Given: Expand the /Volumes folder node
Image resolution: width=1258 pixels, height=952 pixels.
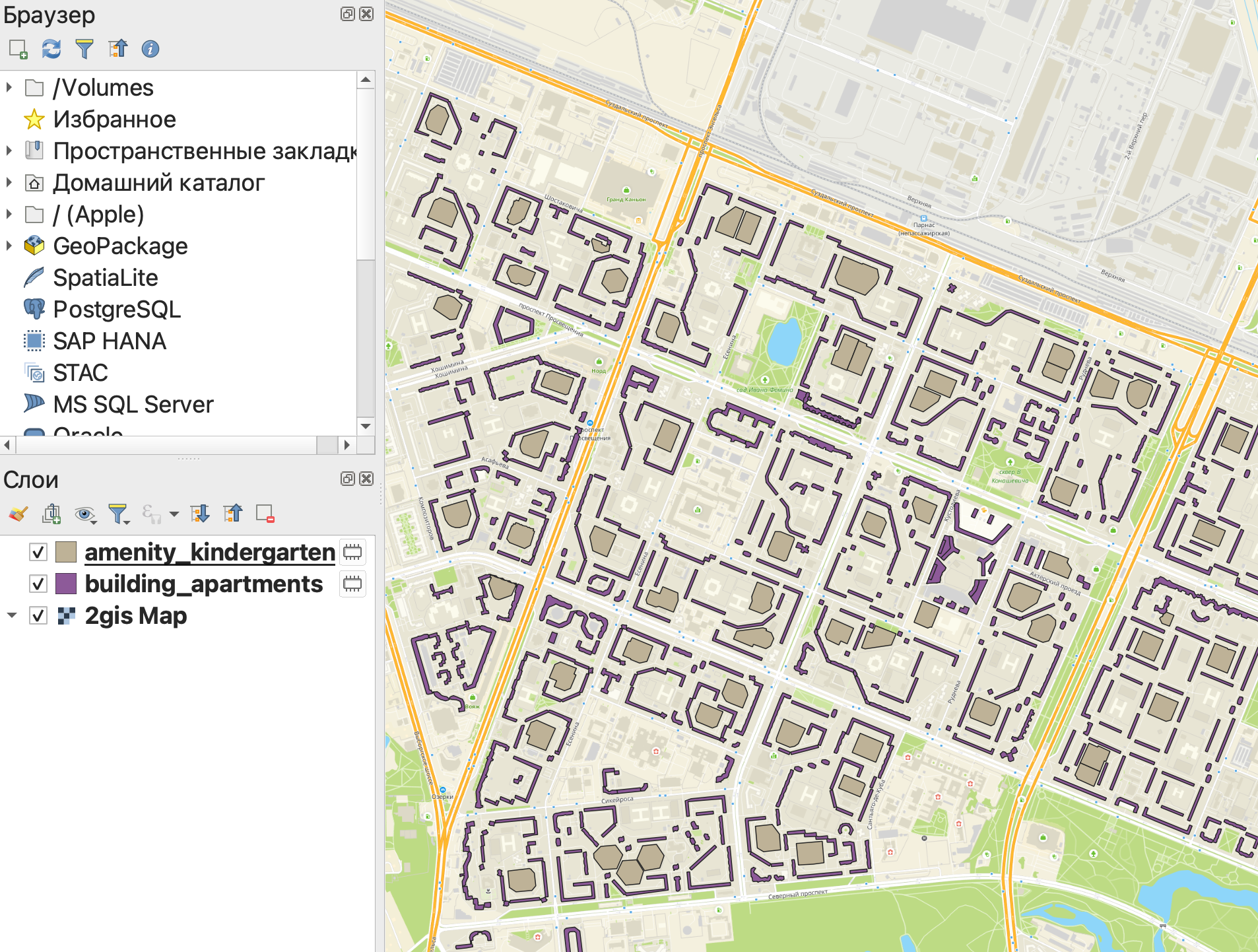Looking at the screenshot, I should coord(9,87).
